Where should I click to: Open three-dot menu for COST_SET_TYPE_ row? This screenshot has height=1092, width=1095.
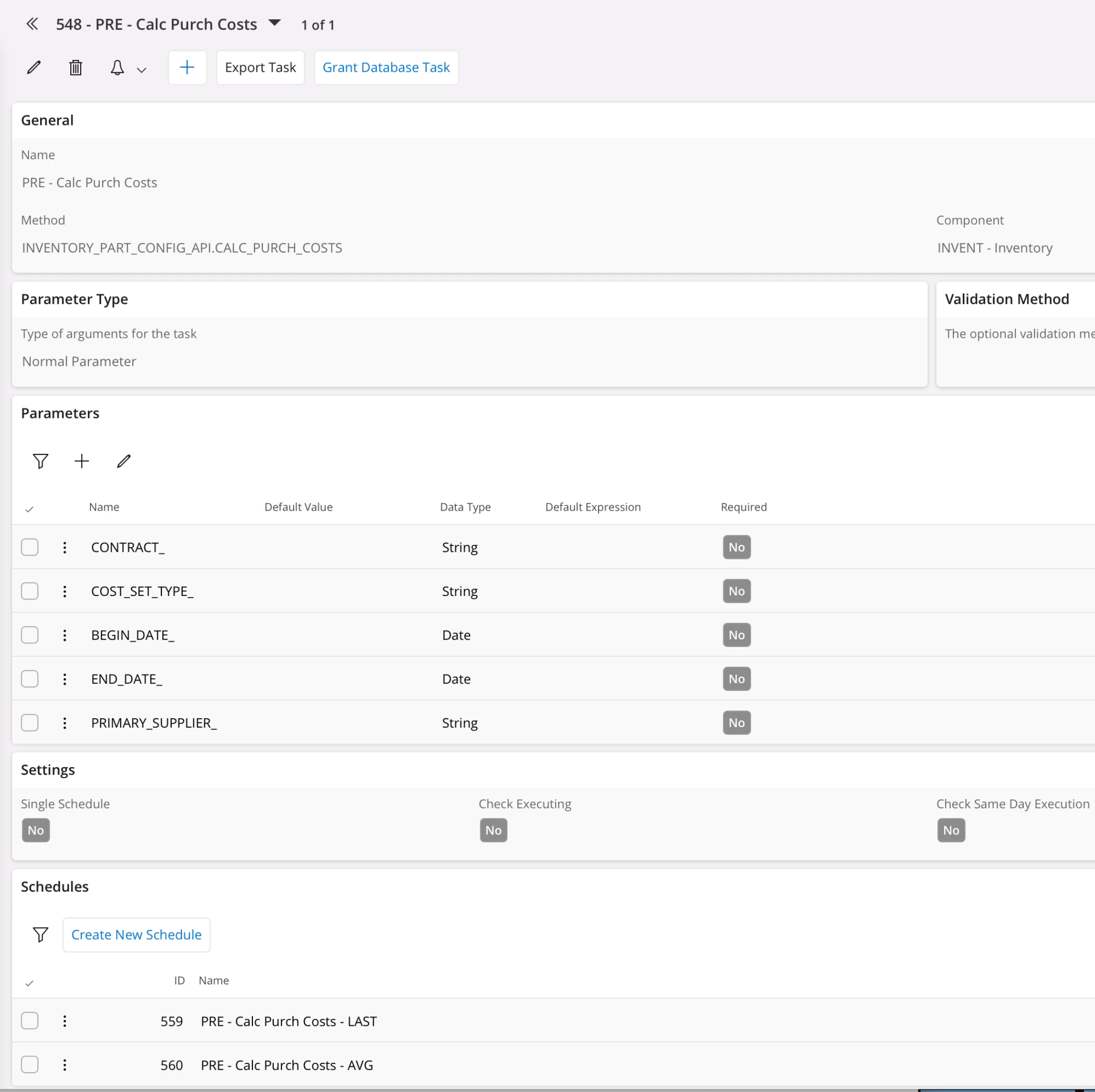(65, 591)
